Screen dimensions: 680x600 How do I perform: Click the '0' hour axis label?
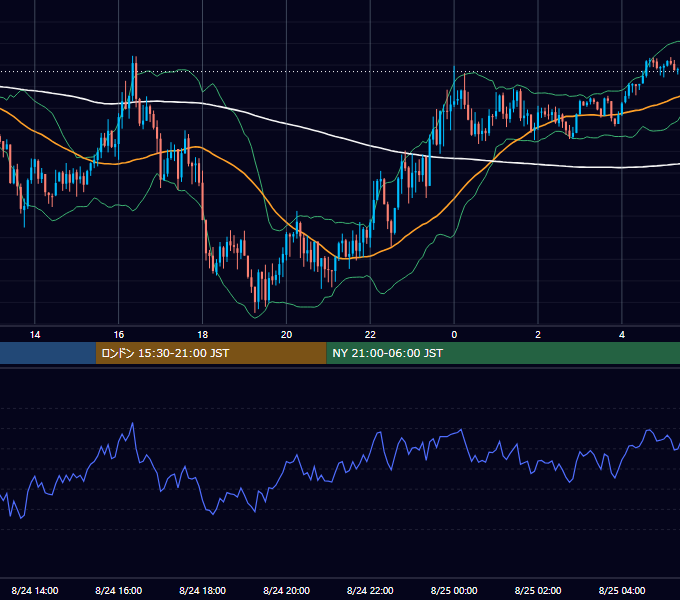[x=454, y=335]
